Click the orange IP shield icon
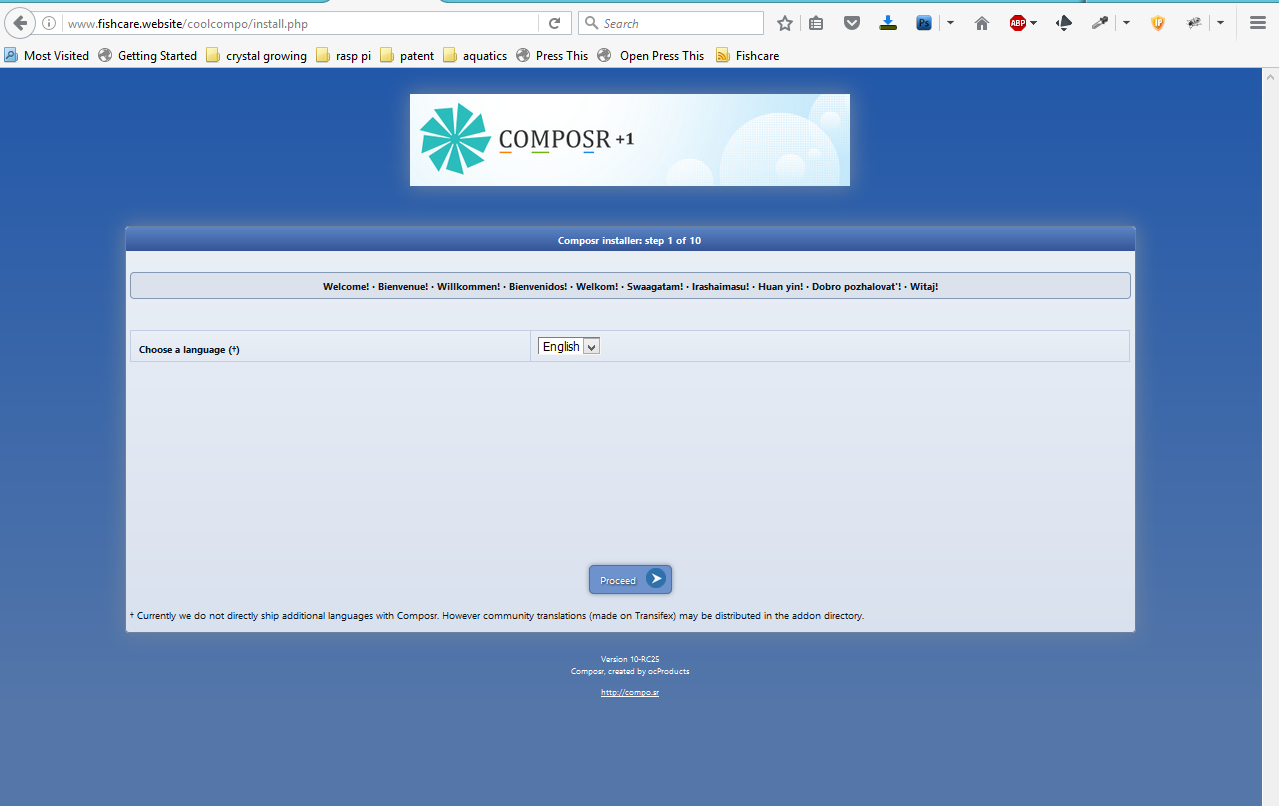1279x806 pixels. [1158, 23]
